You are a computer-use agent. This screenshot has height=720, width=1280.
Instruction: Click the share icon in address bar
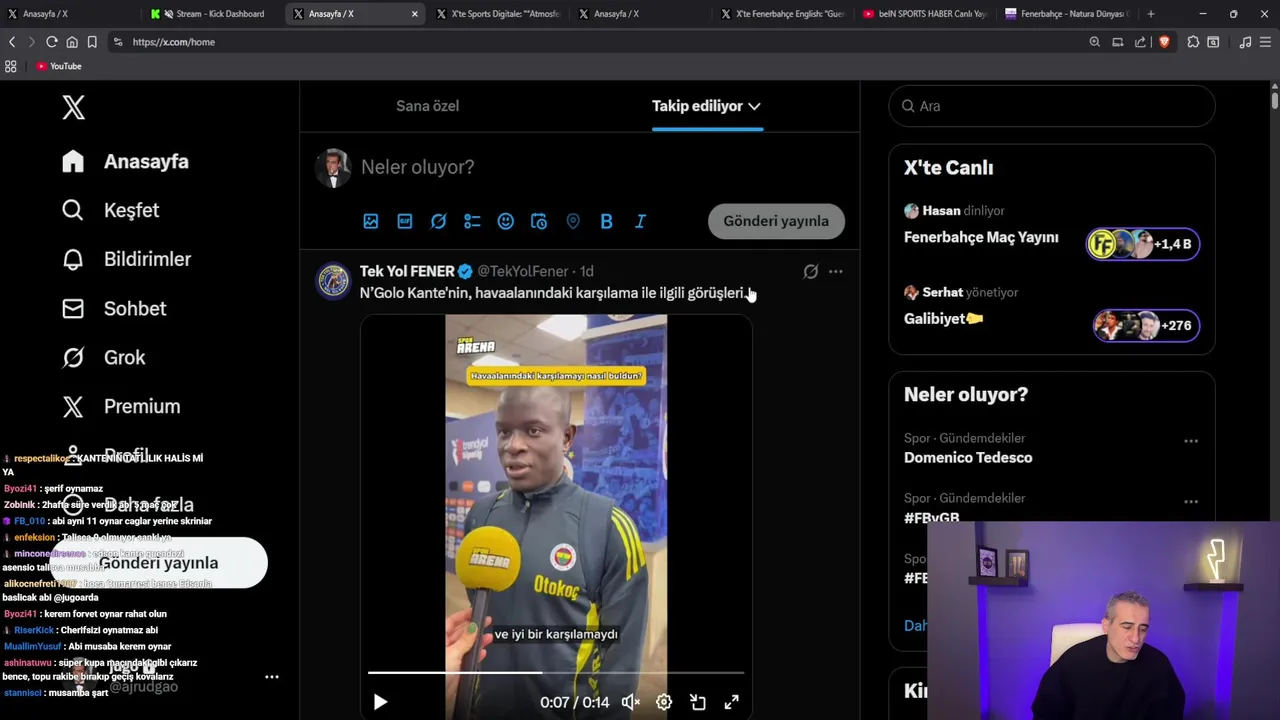pyautogui.click(x=1140, y=42)
